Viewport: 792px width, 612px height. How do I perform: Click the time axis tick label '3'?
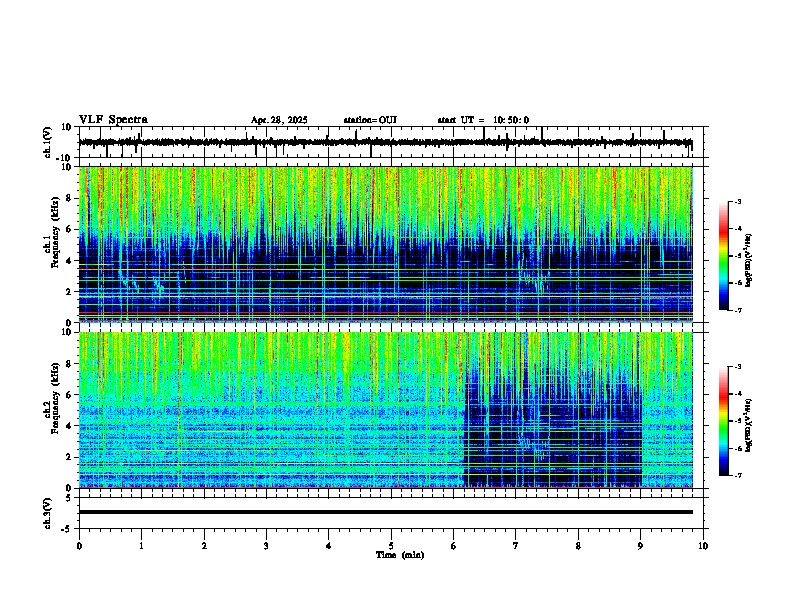click(266, 546)
